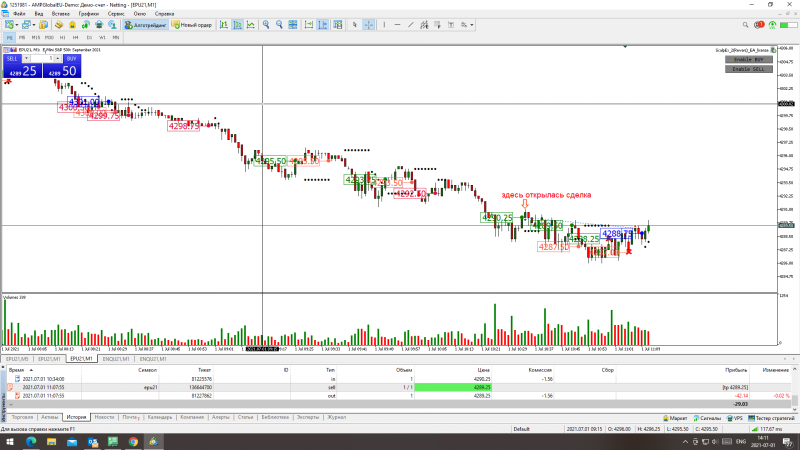The height and width of the screenshot is (450, 800).
Task: Select the H1 timeframe button
Action: coord(62,38)
